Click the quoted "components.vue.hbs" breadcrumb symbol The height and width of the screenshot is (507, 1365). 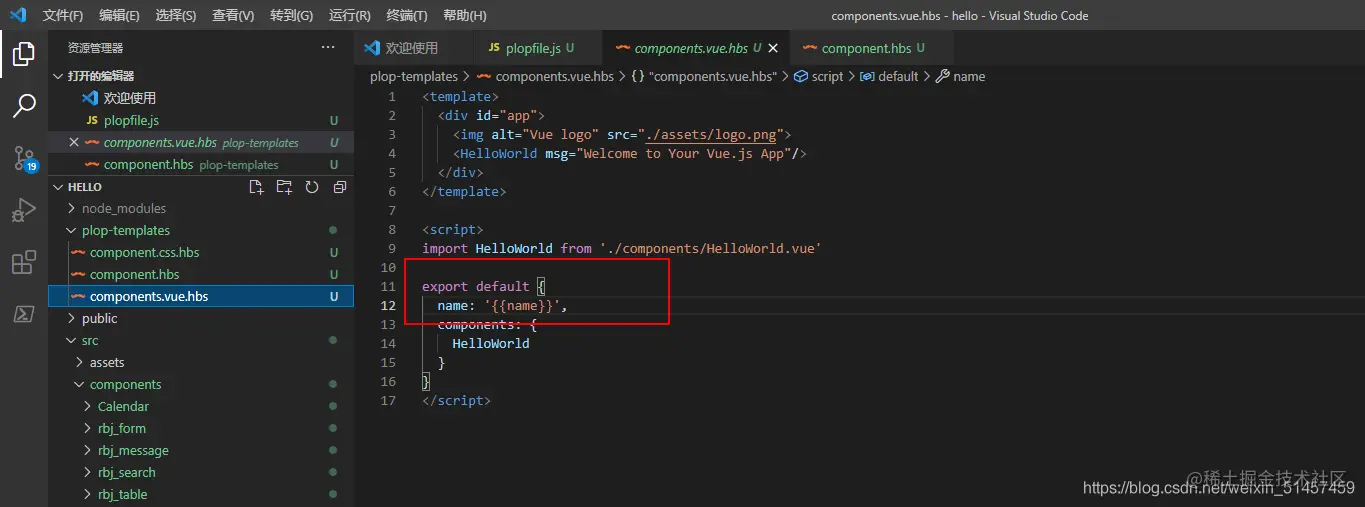click(704, 76)
